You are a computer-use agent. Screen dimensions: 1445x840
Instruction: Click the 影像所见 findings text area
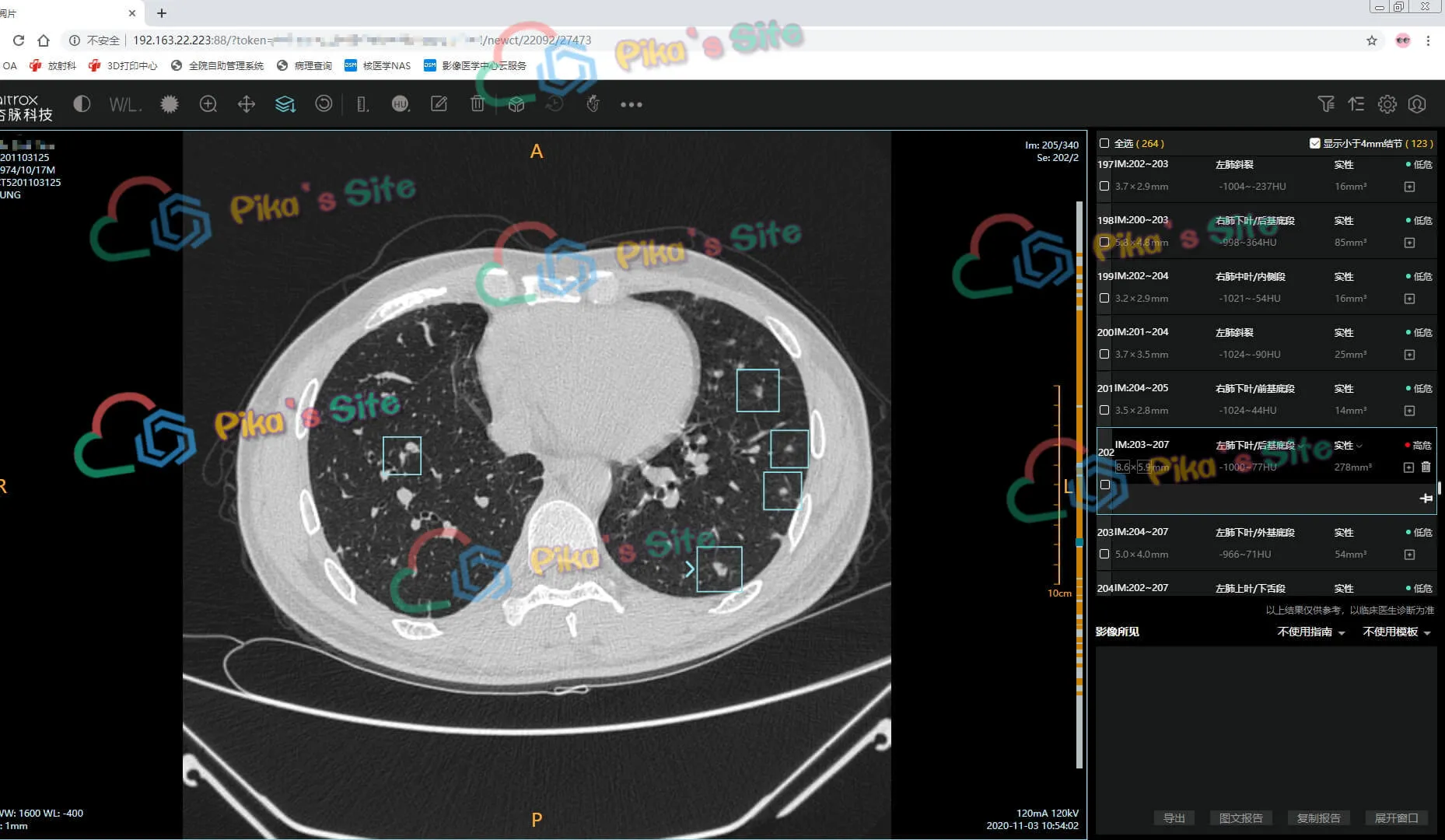[1265, 723]
